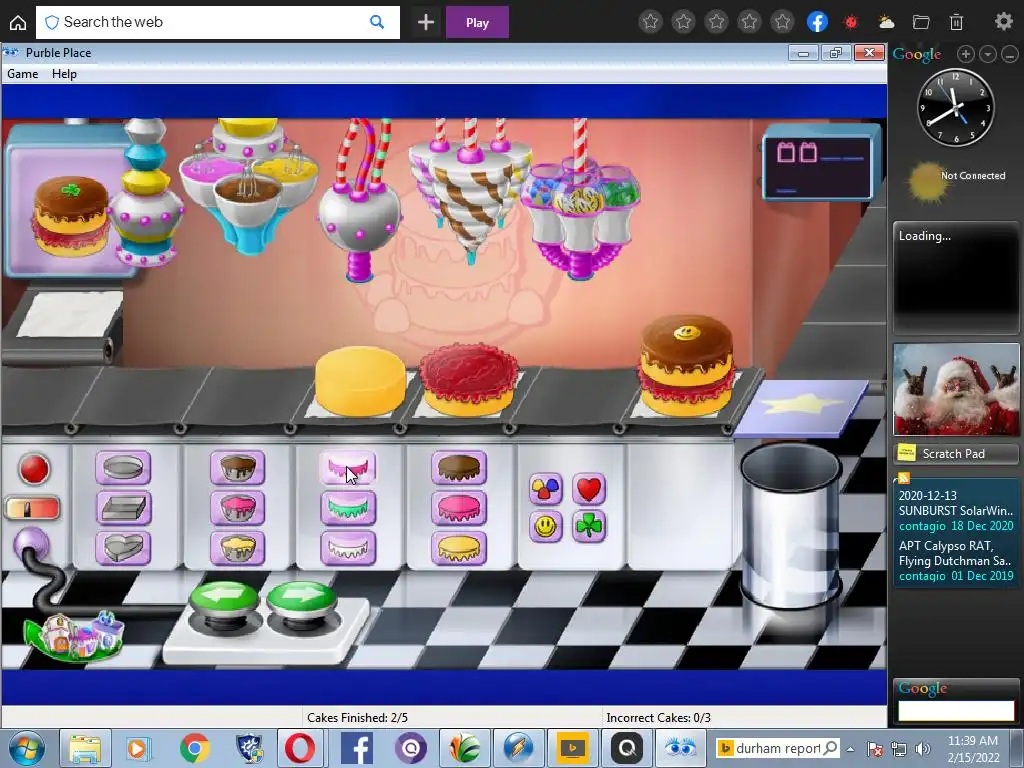This screenshot has width=1024, height=768.
Task: Hit the round red stop button
Action: click(x=34, y=469)
